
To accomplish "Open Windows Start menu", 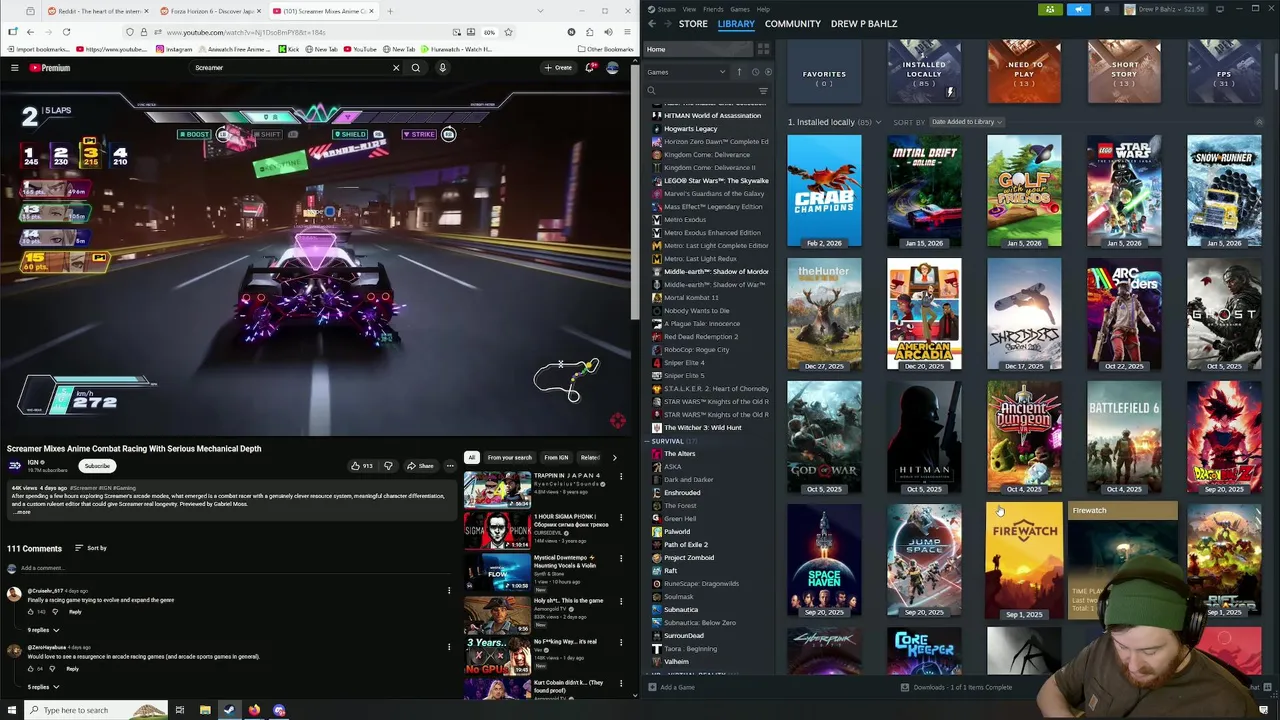I will point(11,710).
